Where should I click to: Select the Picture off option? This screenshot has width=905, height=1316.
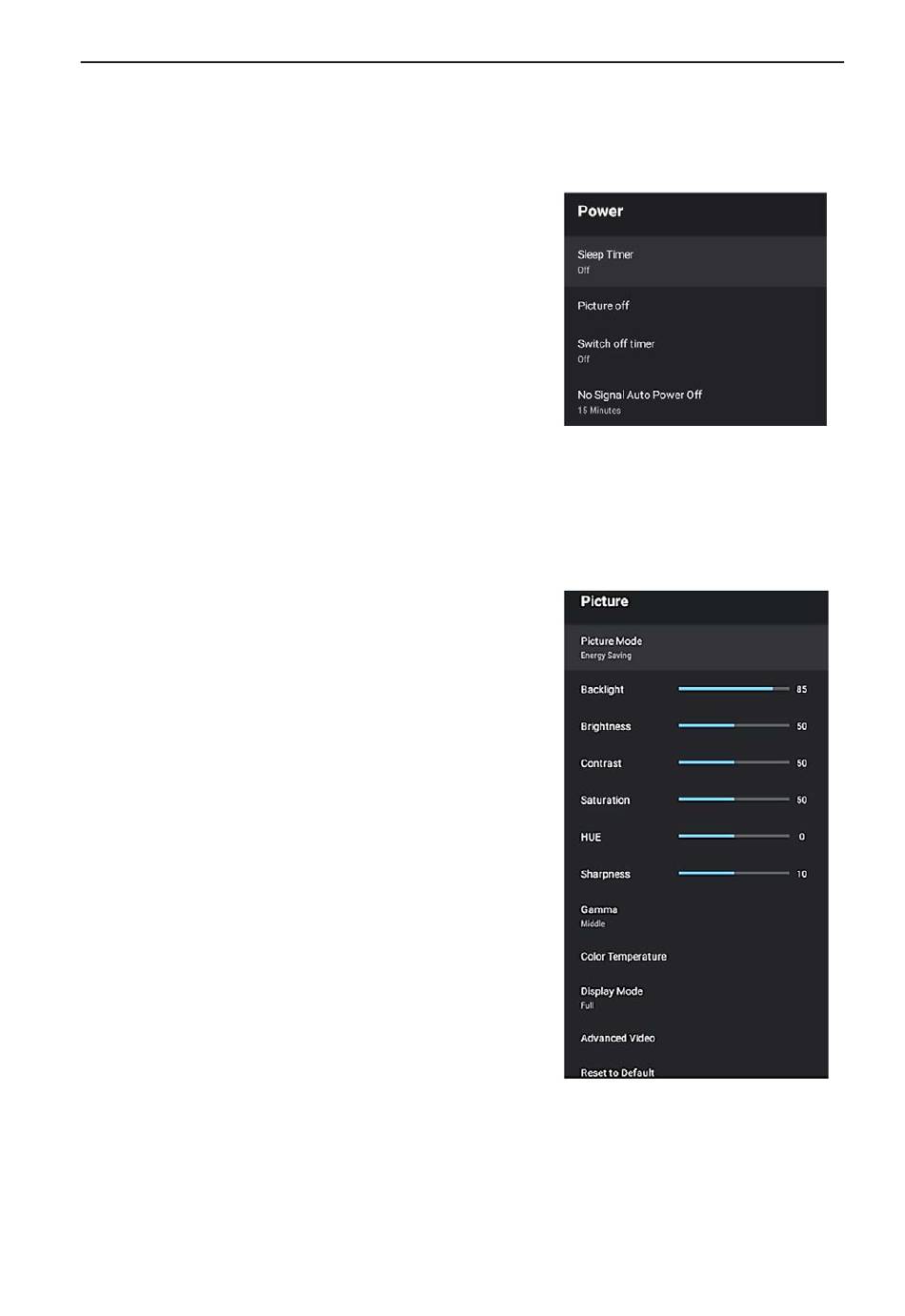tap(694, 306)
